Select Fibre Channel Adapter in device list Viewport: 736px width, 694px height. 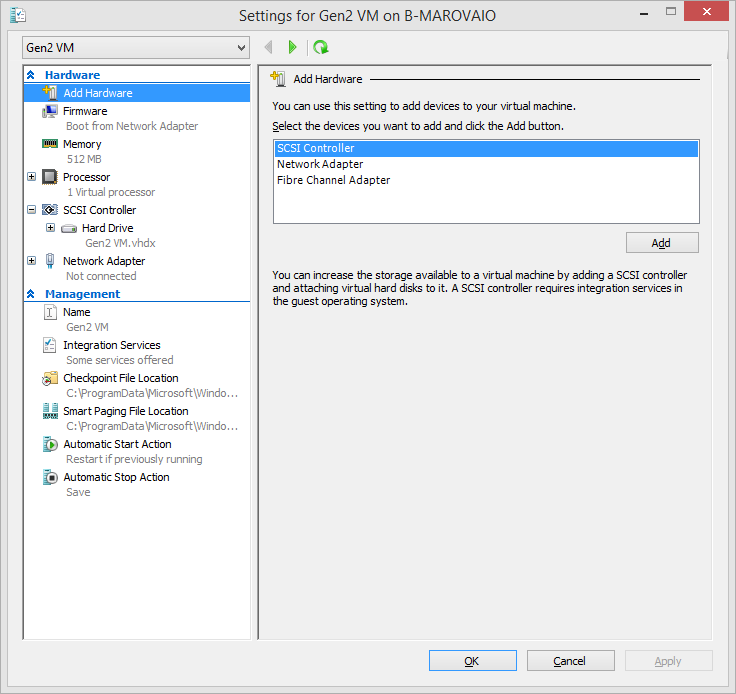point(333,180)
